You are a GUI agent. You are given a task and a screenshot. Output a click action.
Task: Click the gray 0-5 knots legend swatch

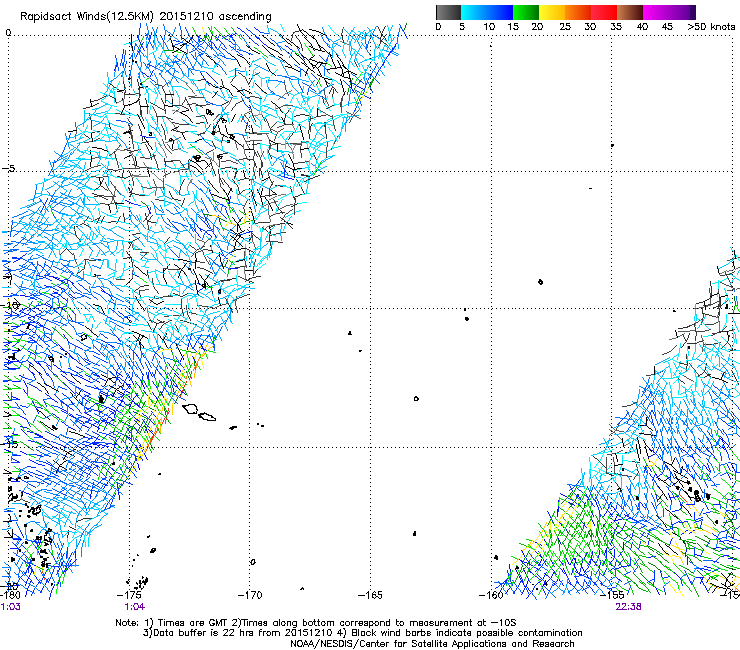point(448,12)
